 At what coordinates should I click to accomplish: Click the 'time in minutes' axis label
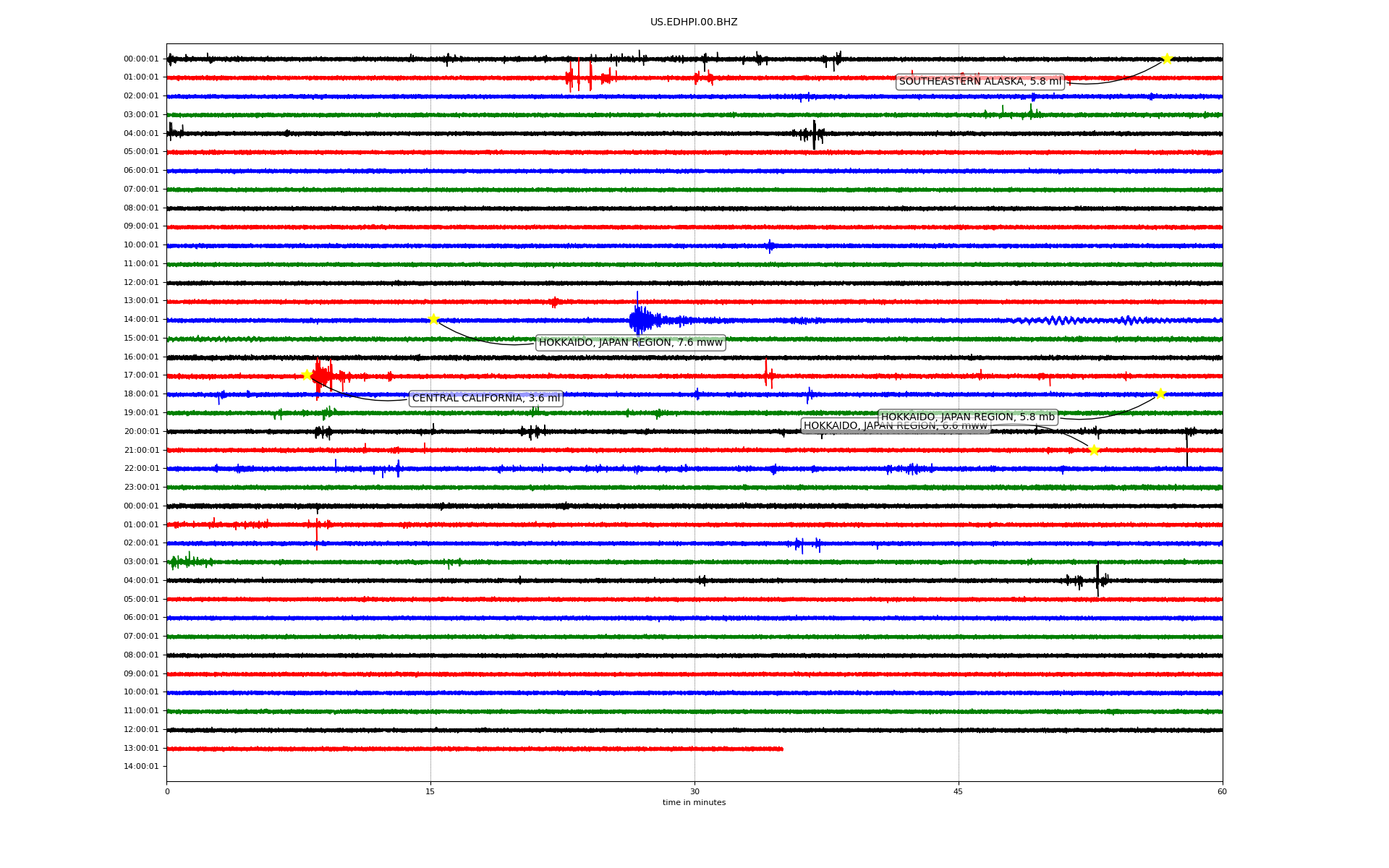point(694,803)
